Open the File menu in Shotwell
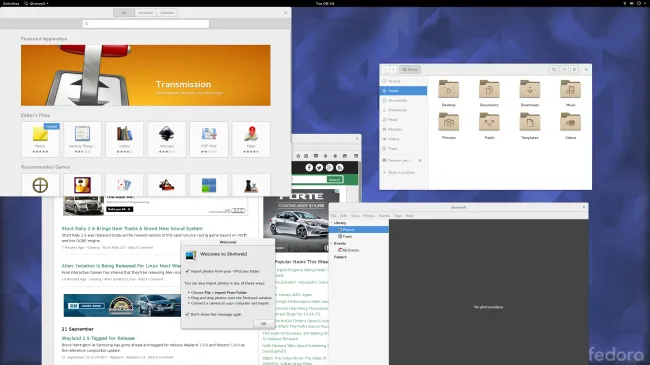Image resolution: width=650 pixels, height=365 pixels. point(333,216)
